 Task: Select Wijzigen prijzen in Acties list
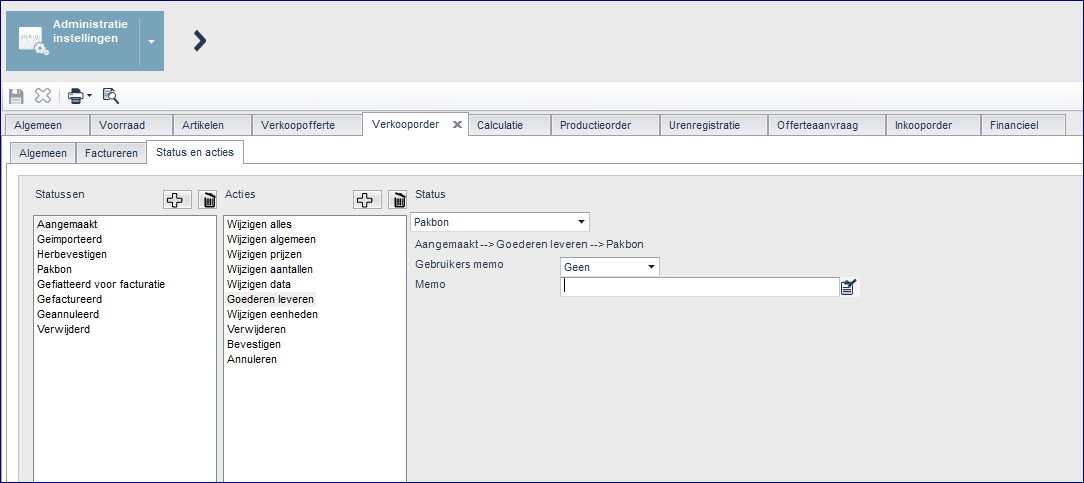[264, 254]
